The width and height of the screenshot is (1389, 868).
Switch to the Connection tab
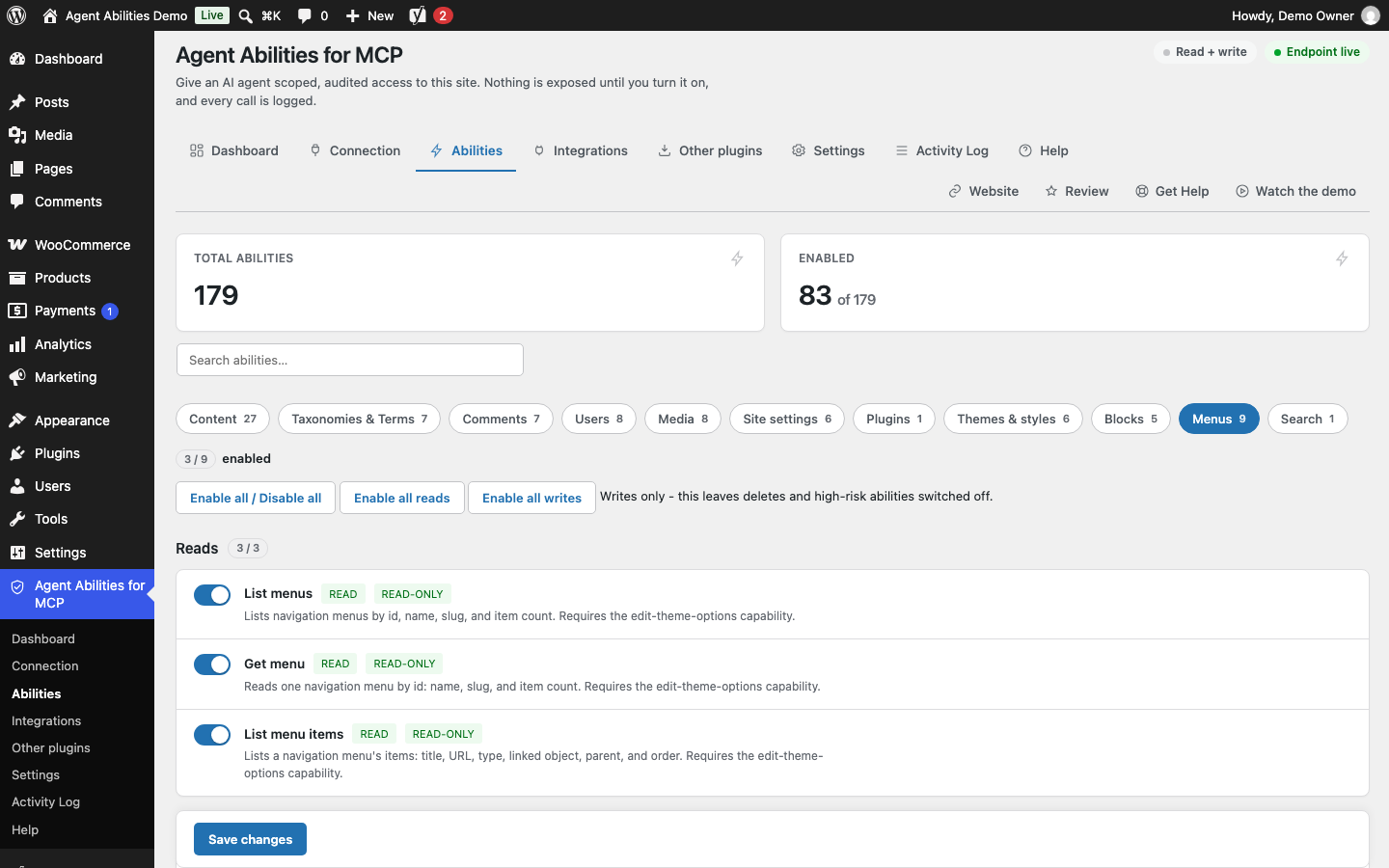pos(355,150)
